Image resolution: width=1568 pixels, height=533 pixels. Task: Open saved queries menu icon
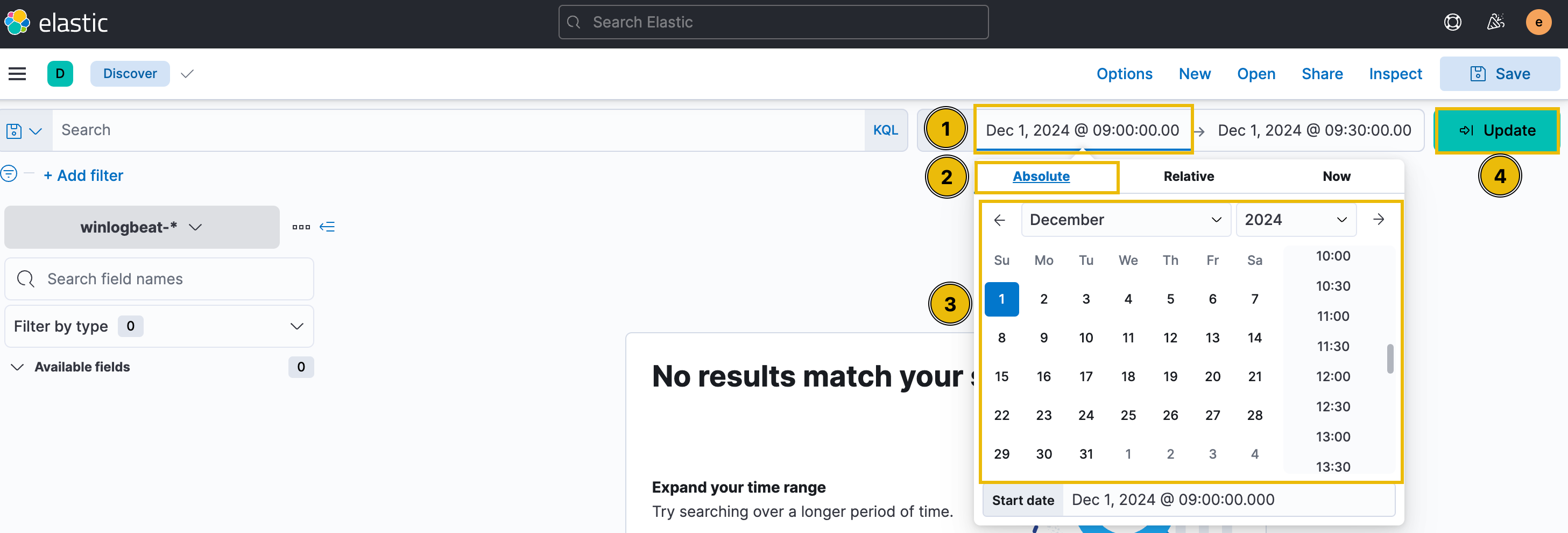tap(24, 130)
